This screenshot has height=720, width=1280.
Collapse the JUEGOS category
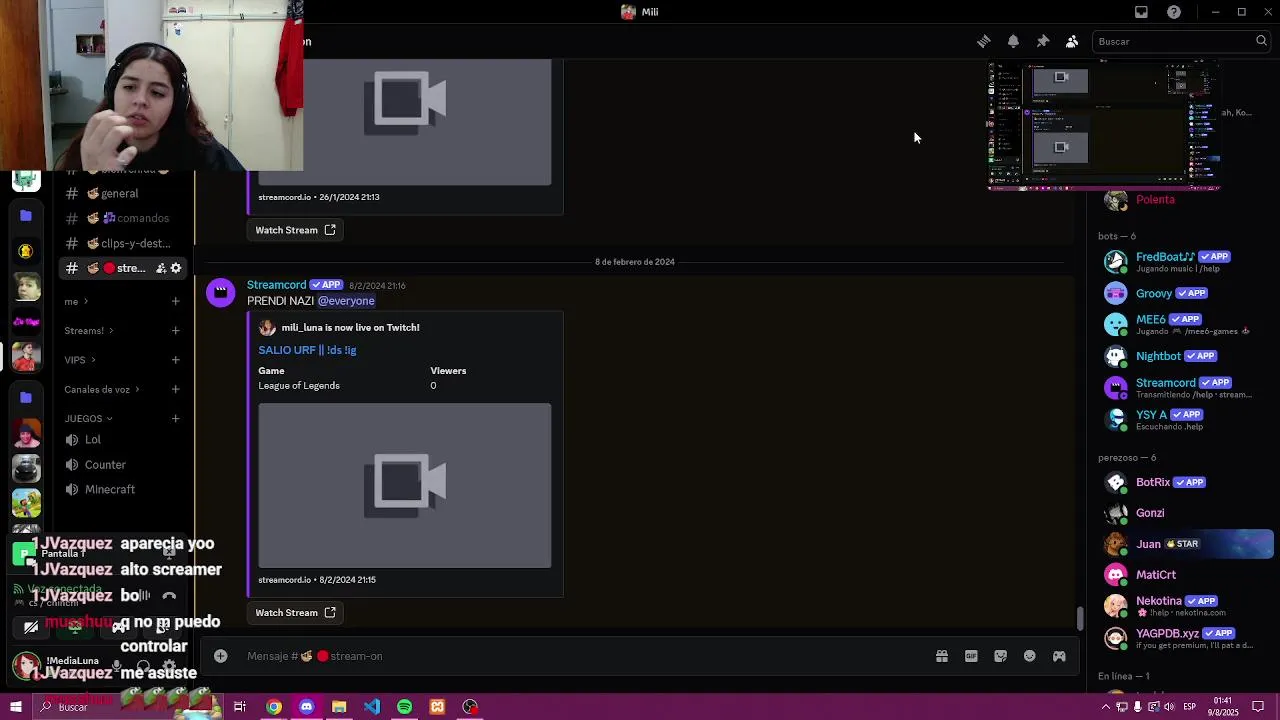coord(88,418)
